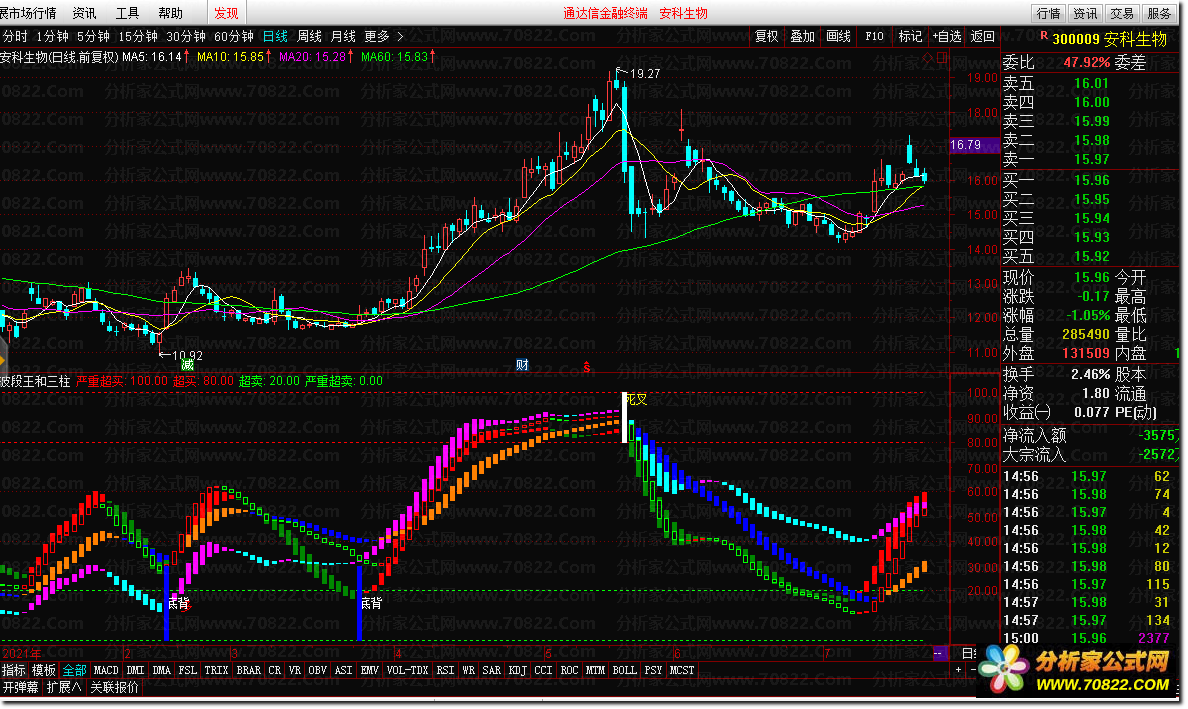1188x709 pixels.
Task: Click the 开弹幕 button
Action: (x=20, y=687)
